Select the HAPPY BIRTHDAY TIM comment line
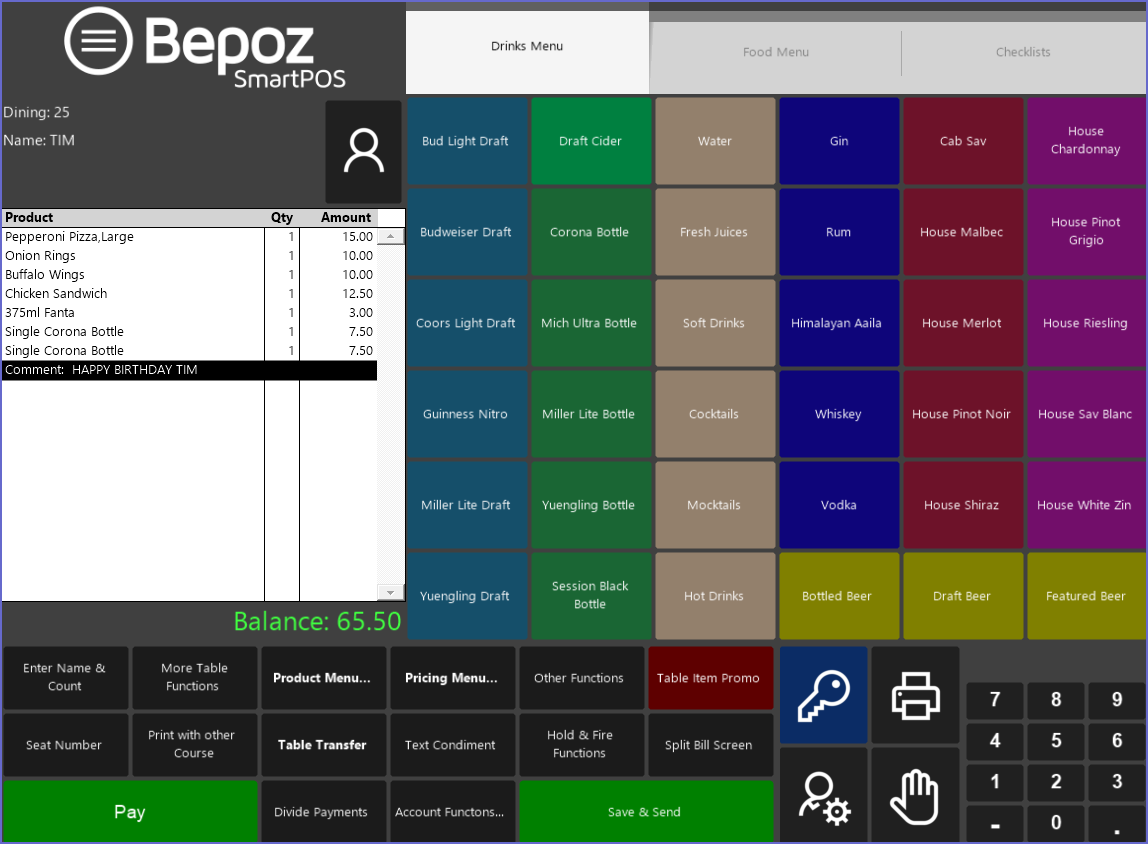 pos(190,370)
